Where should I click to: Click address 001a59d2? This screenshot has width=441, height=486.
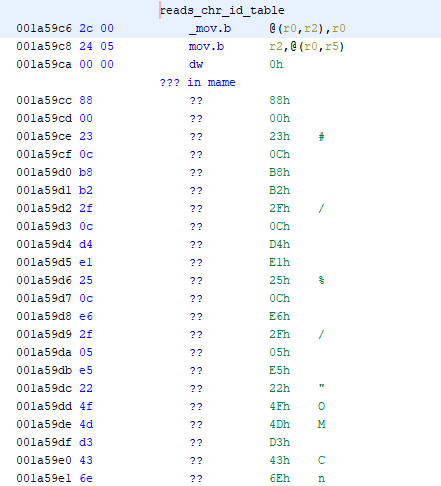[x=44, y=209]
